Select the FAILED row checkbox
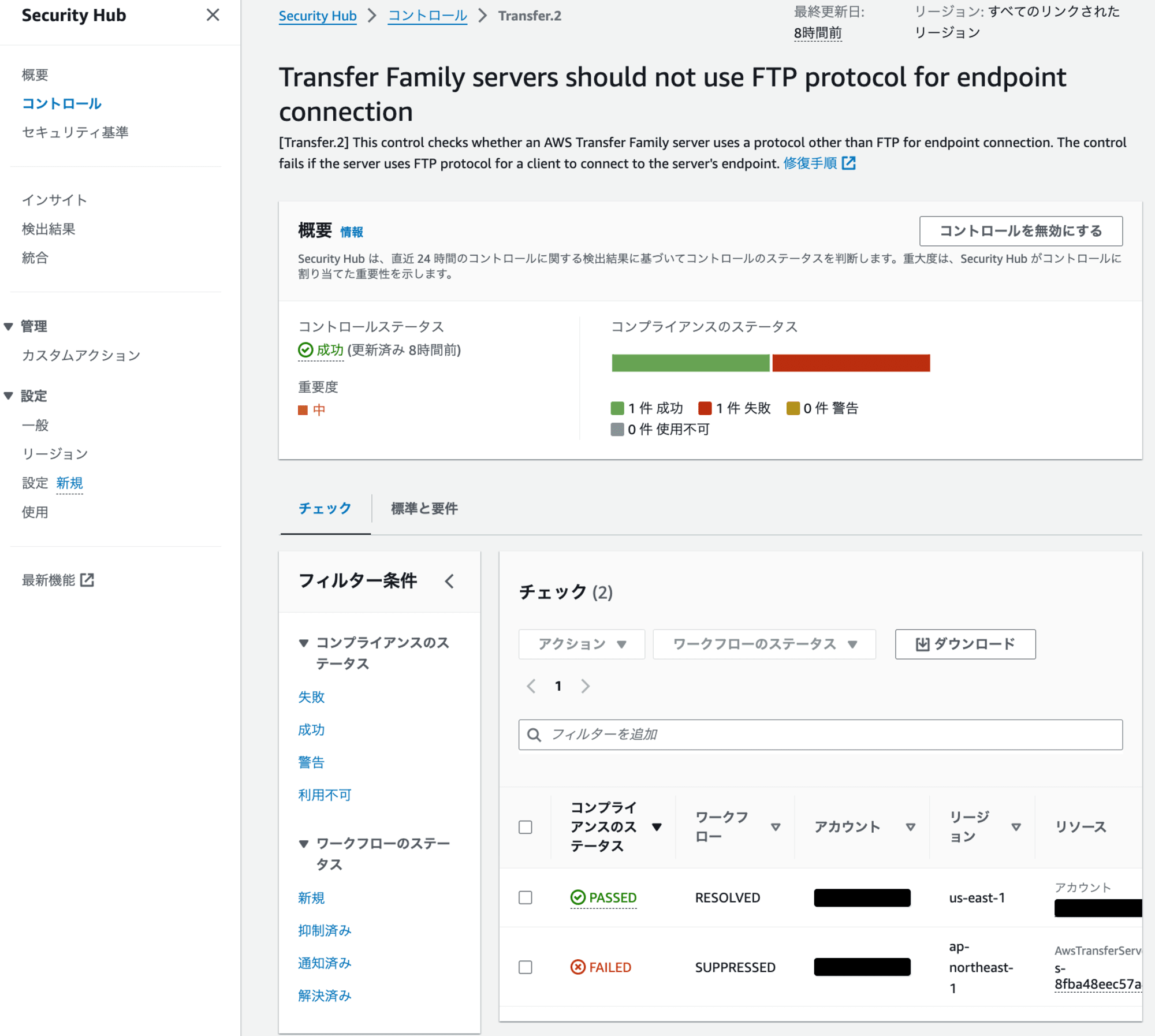The height and width of the screenshot is (1036, 1155). [526, 967]
